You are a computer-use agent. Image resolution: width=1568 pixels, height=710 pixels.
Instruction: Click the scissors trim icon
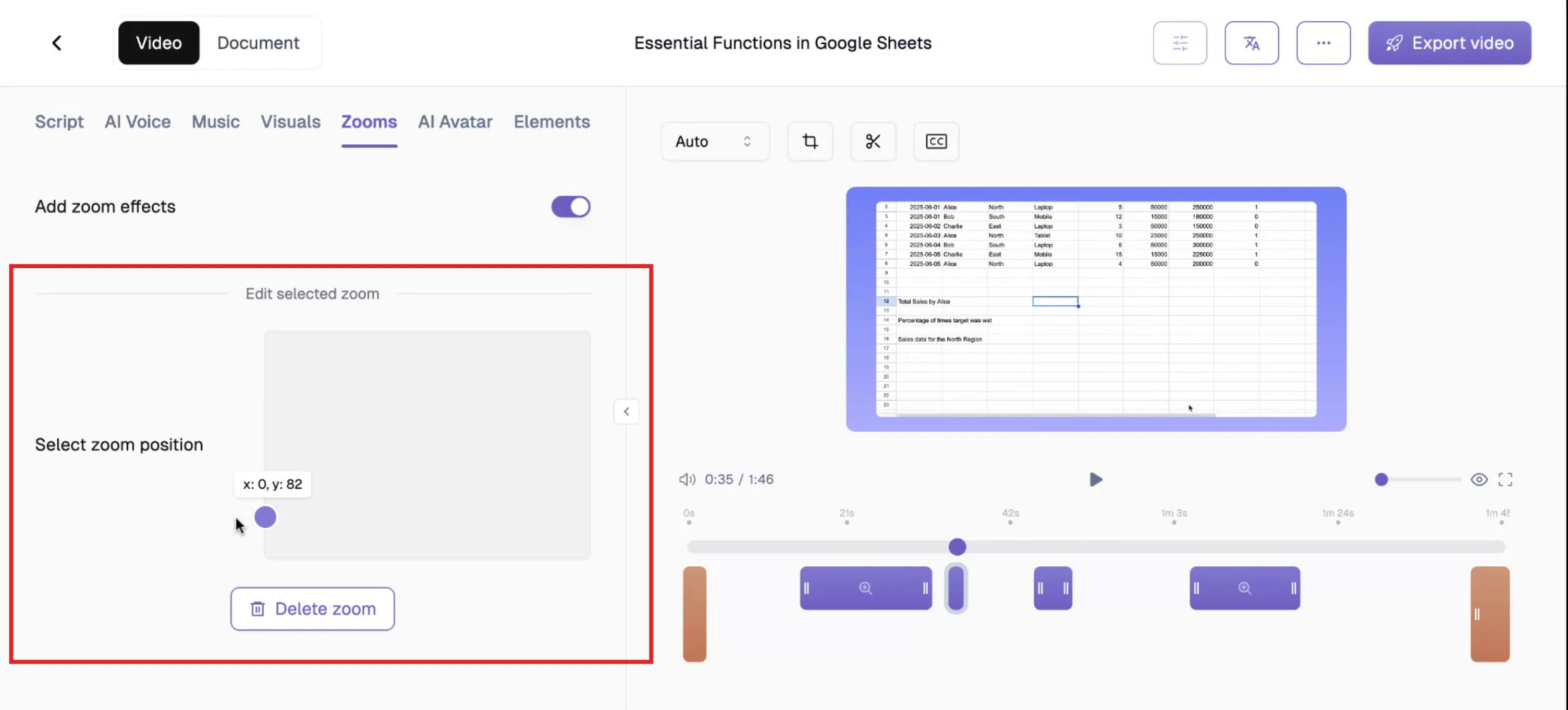(873, 141)
